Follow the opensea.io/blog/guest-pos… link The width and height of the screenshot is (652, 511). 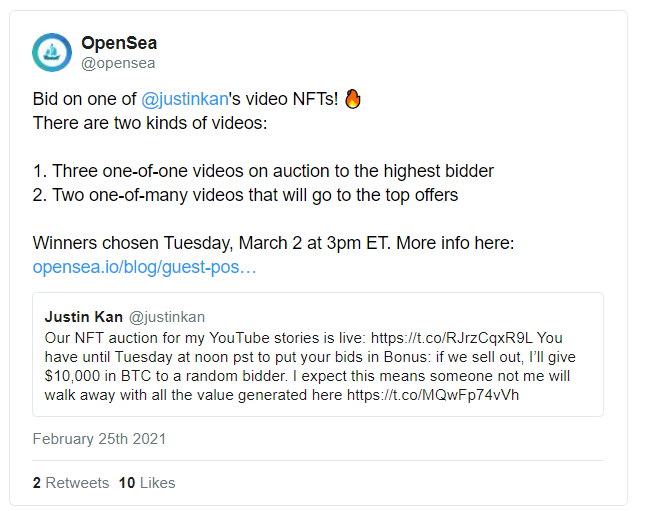tap(144, 267)
